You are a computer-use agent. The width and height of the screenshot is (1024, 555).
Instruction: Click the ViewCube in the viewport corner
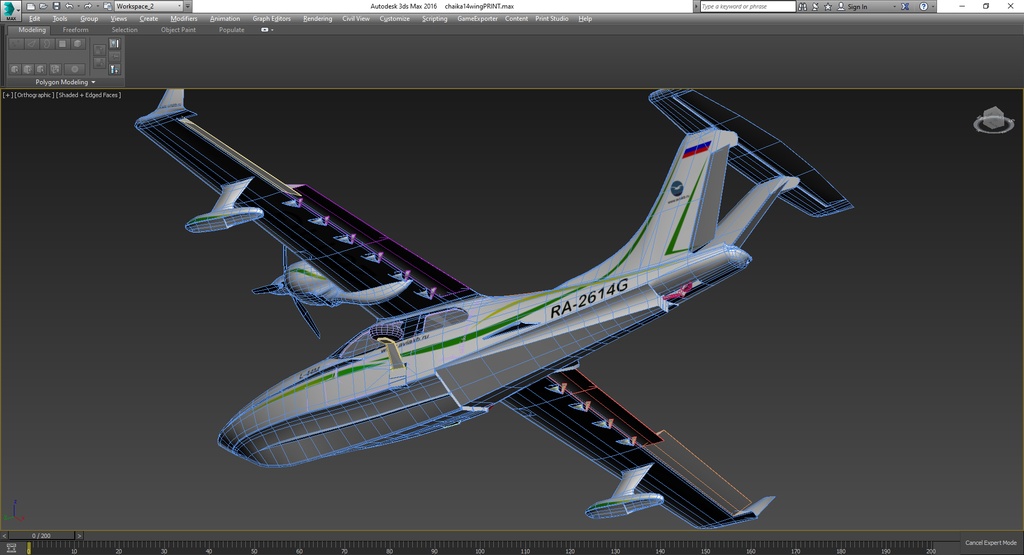pyautogui.click(x=993, y=120)
